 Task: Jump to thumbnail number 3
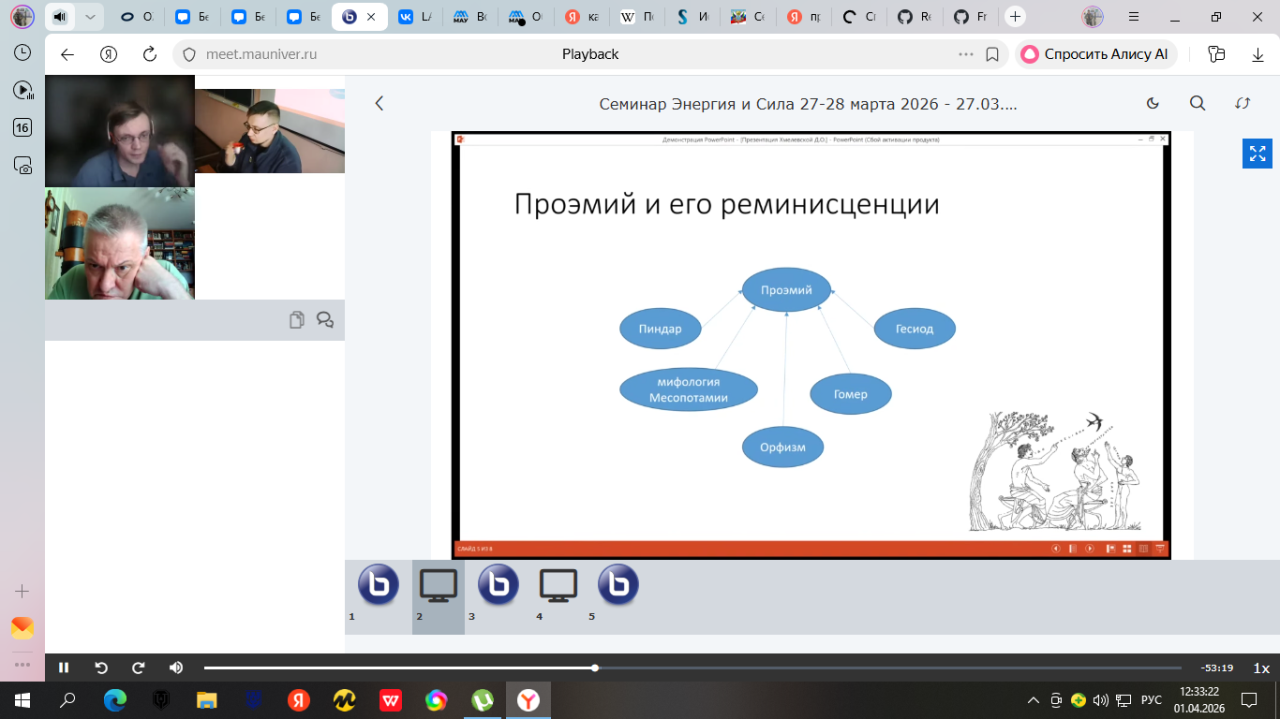(498, 586)
